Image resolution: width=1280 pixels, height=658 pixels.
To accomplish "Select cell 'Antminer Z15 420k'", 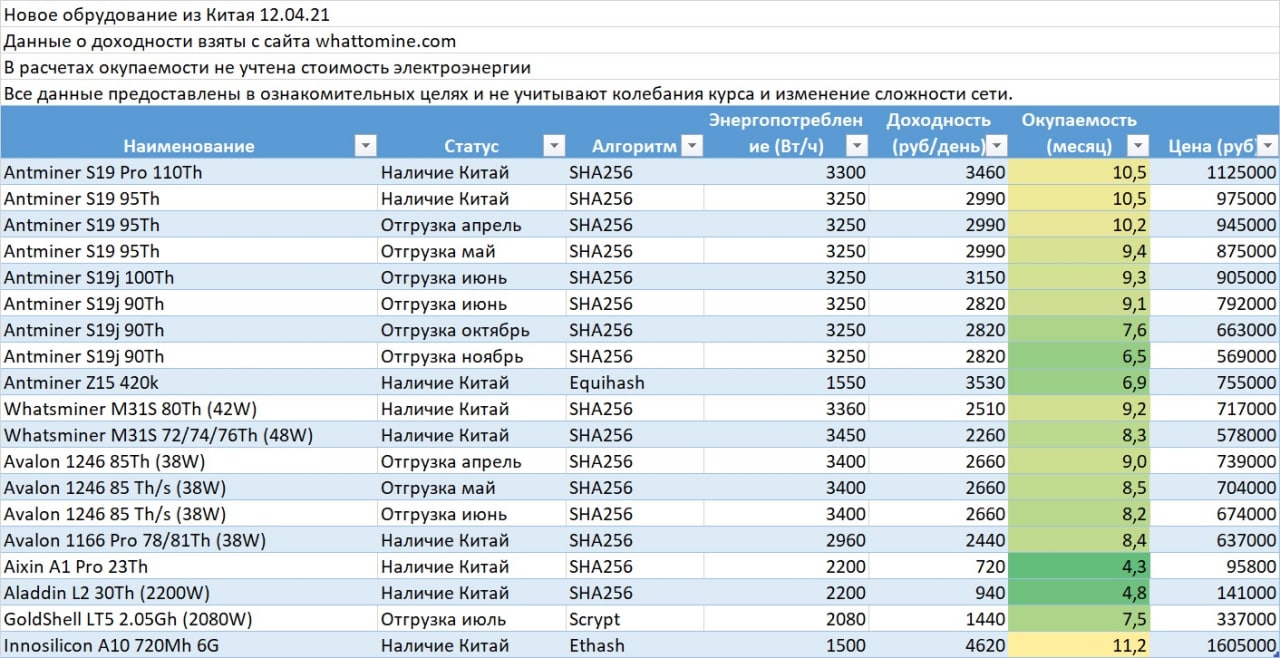I will pyautogui.click(x=189, y=383).
